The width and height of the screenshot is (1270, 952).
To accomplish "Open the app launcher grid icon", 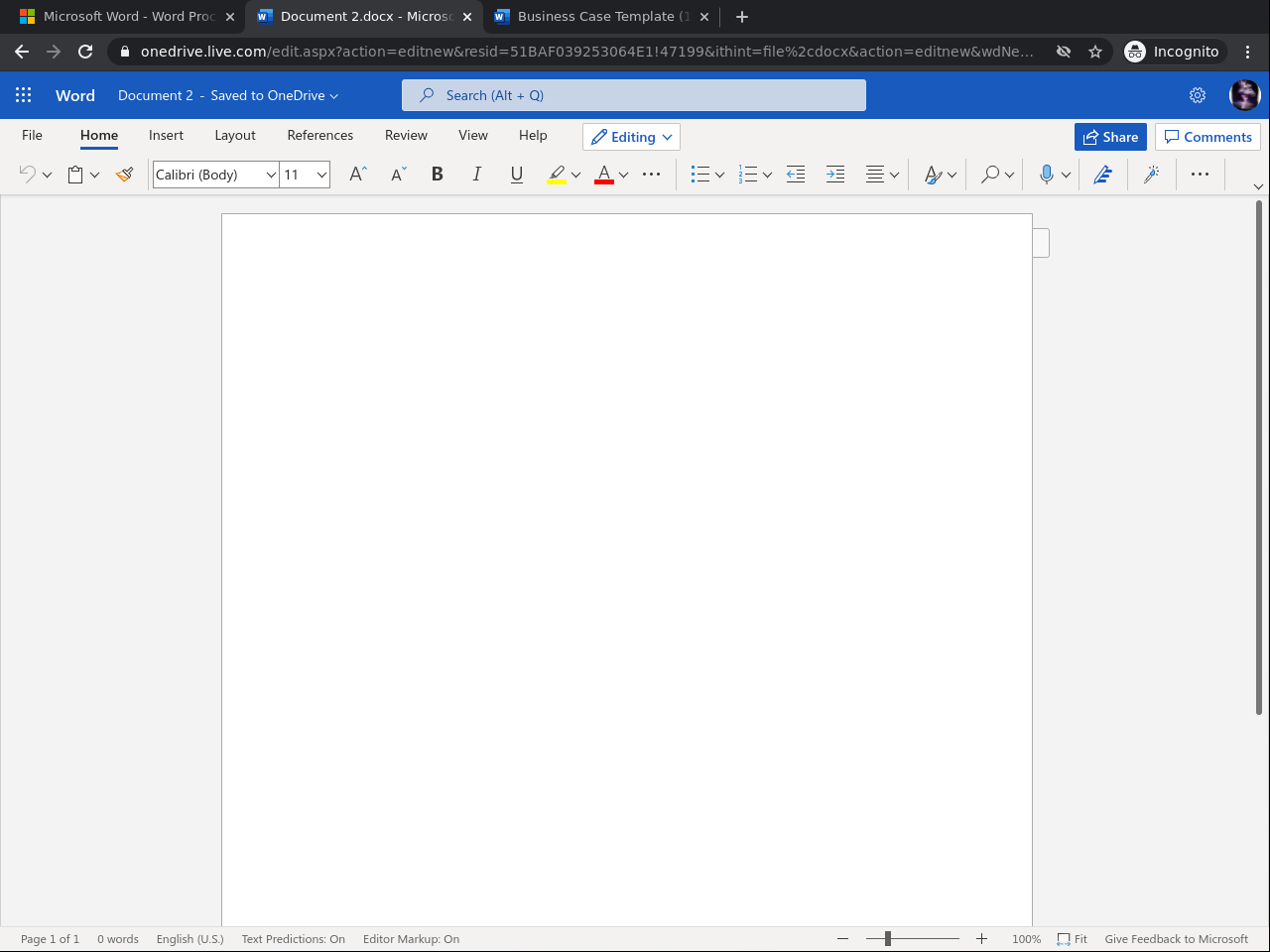I will [x=24, y=95].
